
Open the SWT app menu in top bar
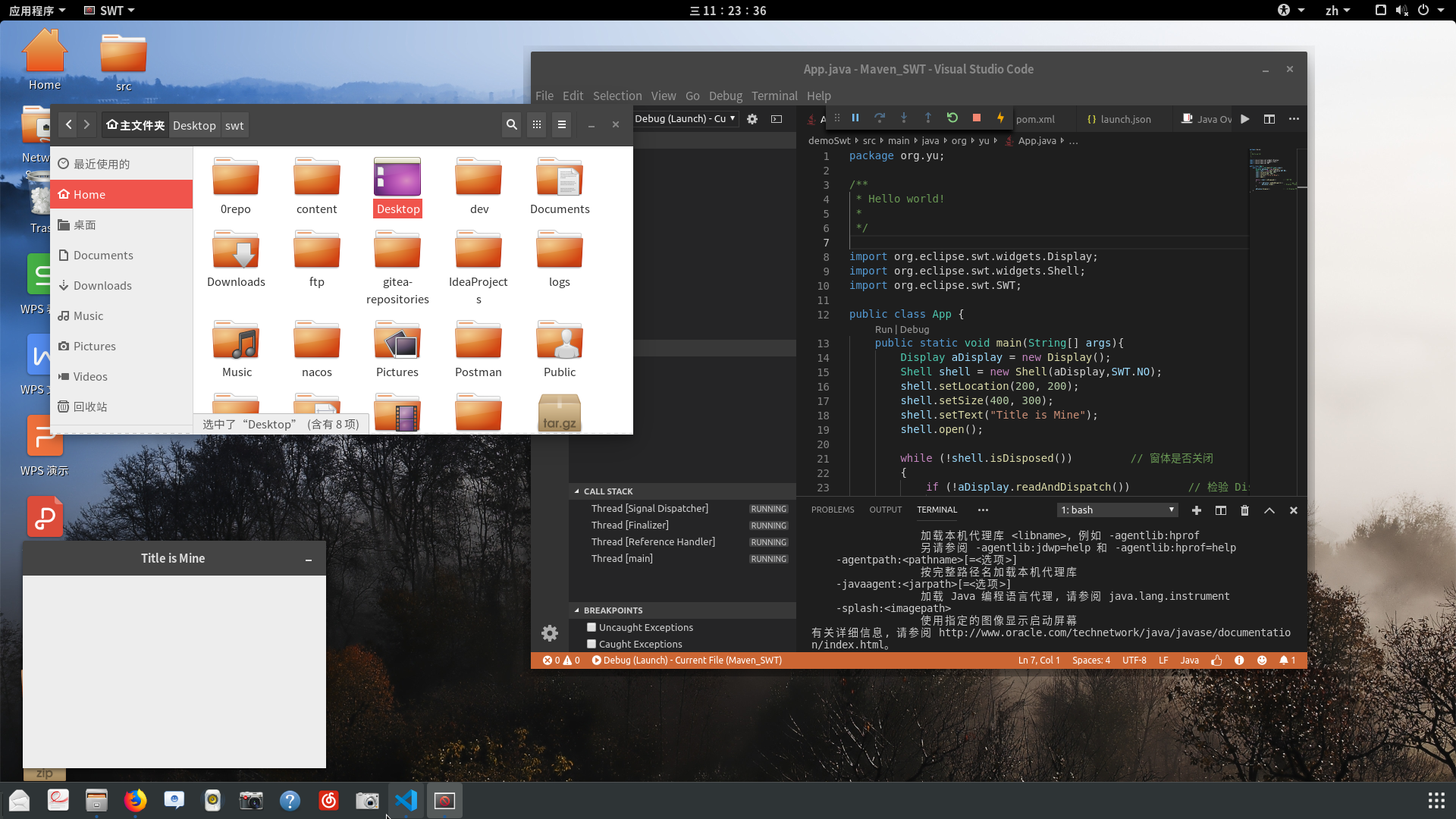pos(109,11)
